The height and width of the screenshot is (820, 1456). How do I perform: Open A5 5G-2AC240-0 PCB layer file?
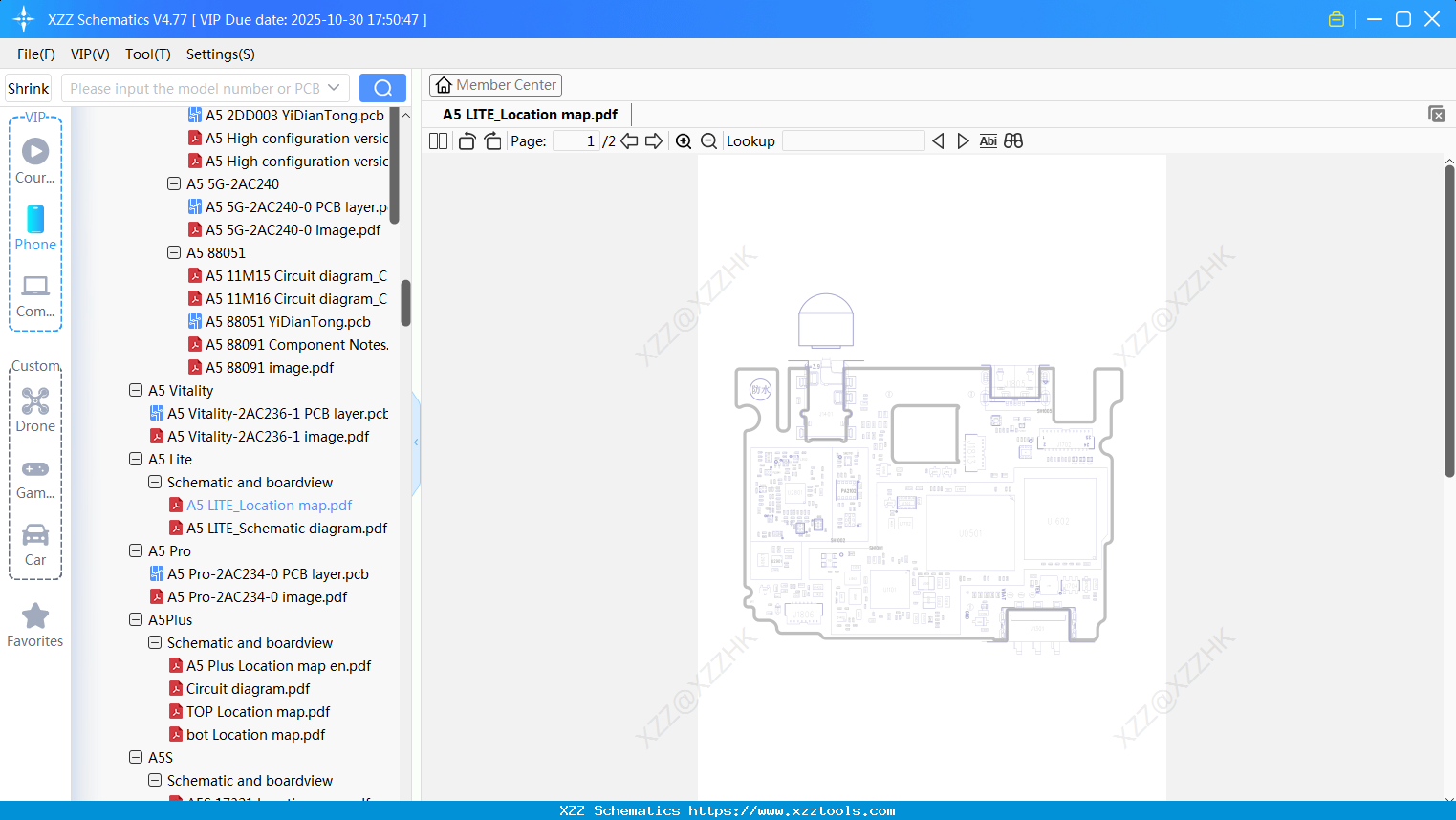pos(288,207)
